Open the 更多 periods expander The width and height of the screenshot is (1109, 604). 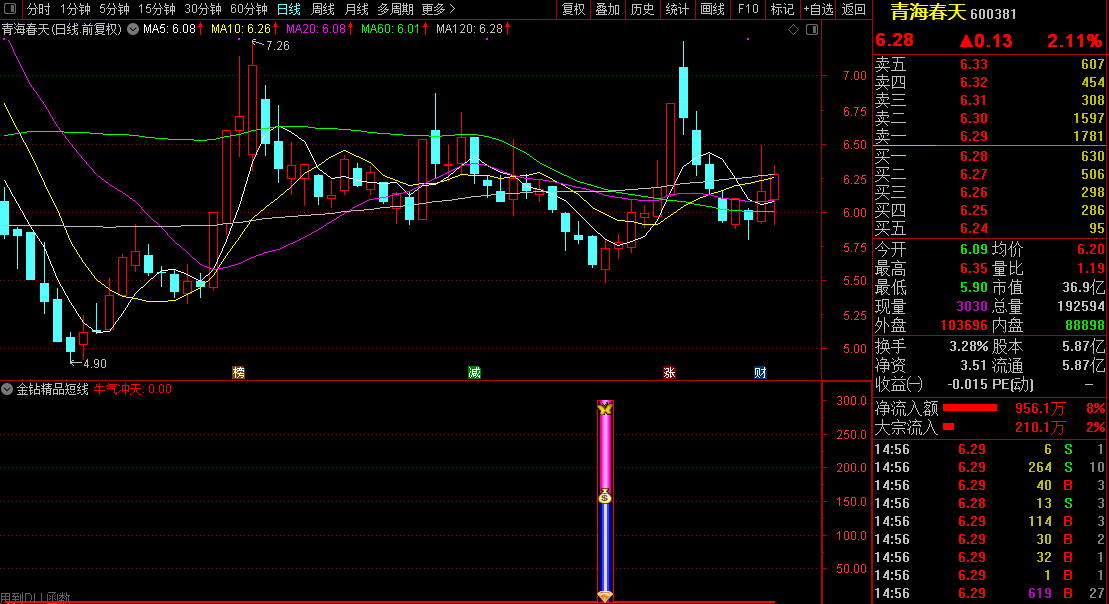coord(436,9)
